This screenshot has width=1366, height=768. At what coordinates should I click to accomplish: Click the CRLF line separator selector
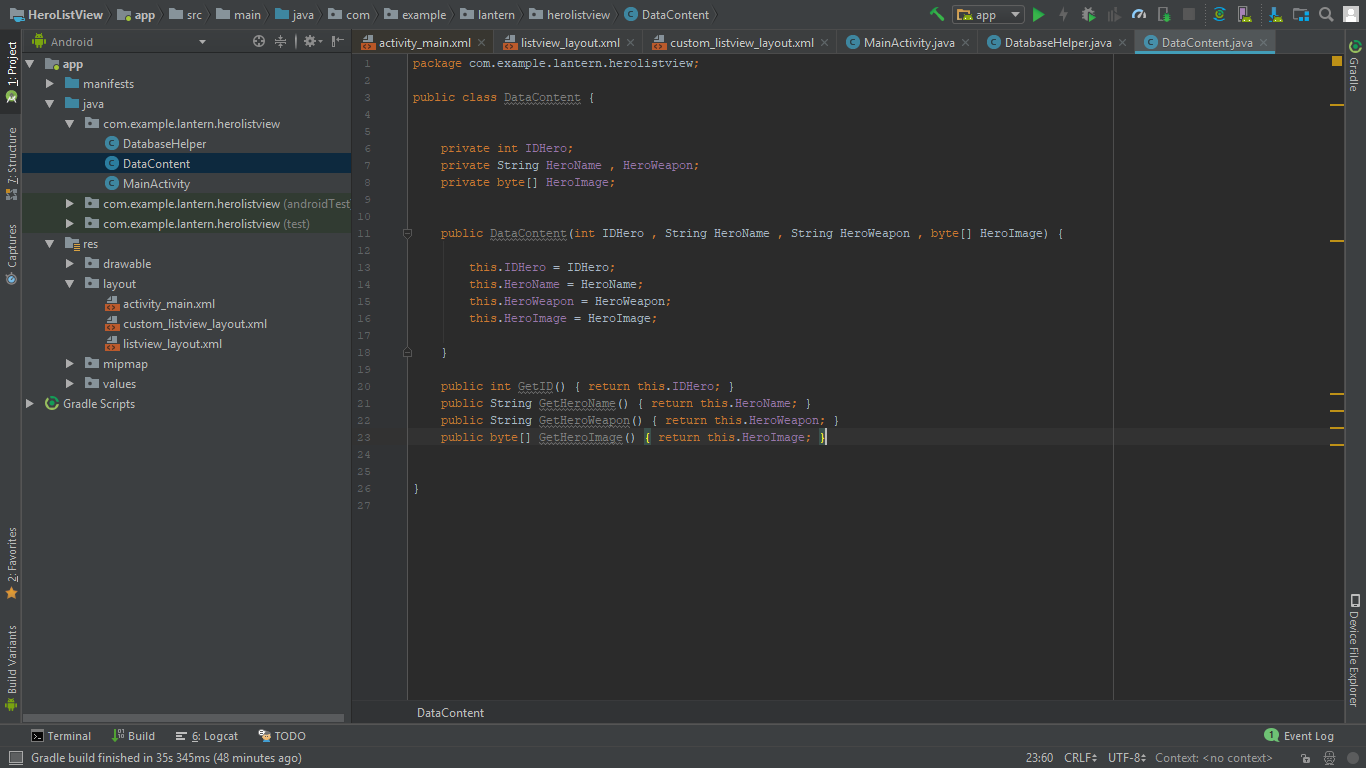coord(1081,758)
